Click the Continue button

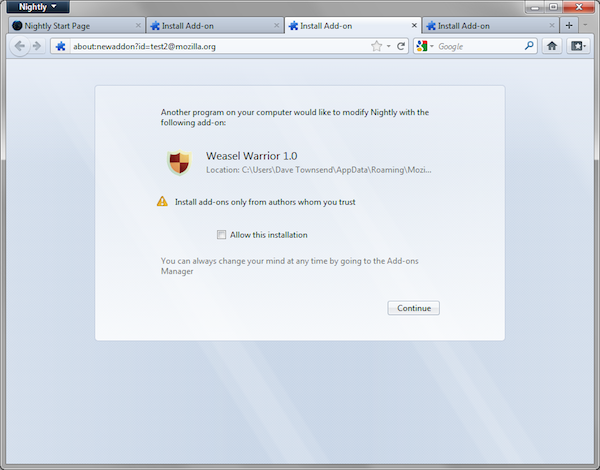coord(413,308)
